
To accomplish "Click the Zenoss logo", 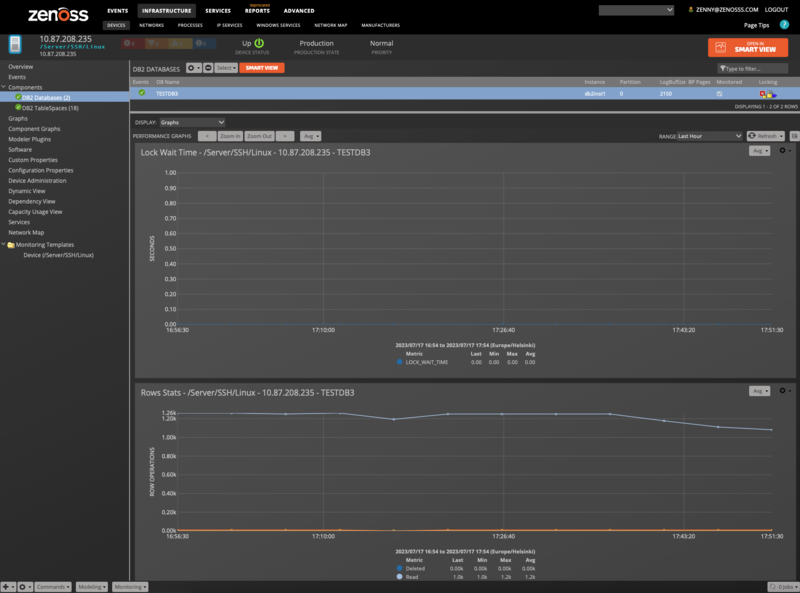I will point(58,14).
